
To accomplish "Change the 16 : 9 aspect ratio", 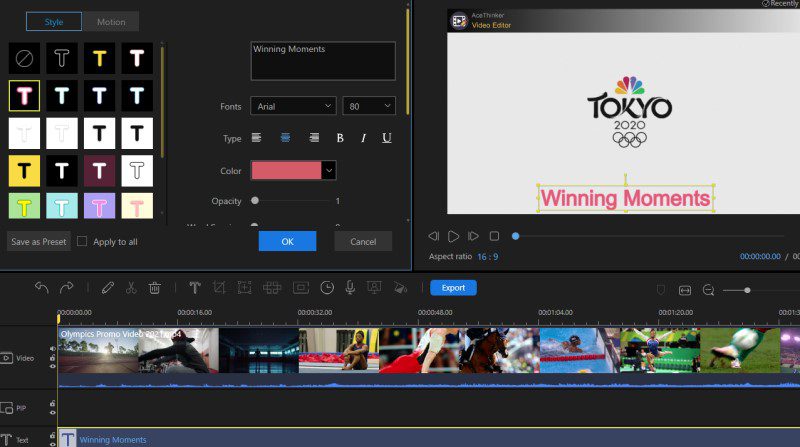I will [x=488, y=257].
